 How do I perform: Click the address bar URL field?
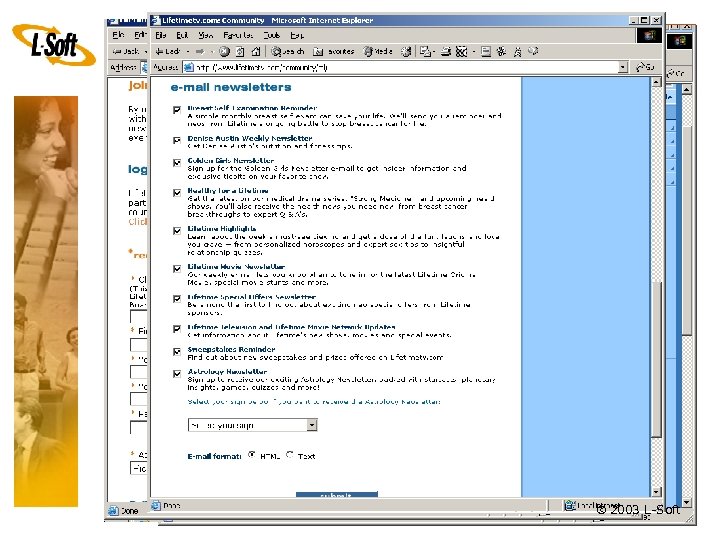pyautogui.click(x=405, y=68)
